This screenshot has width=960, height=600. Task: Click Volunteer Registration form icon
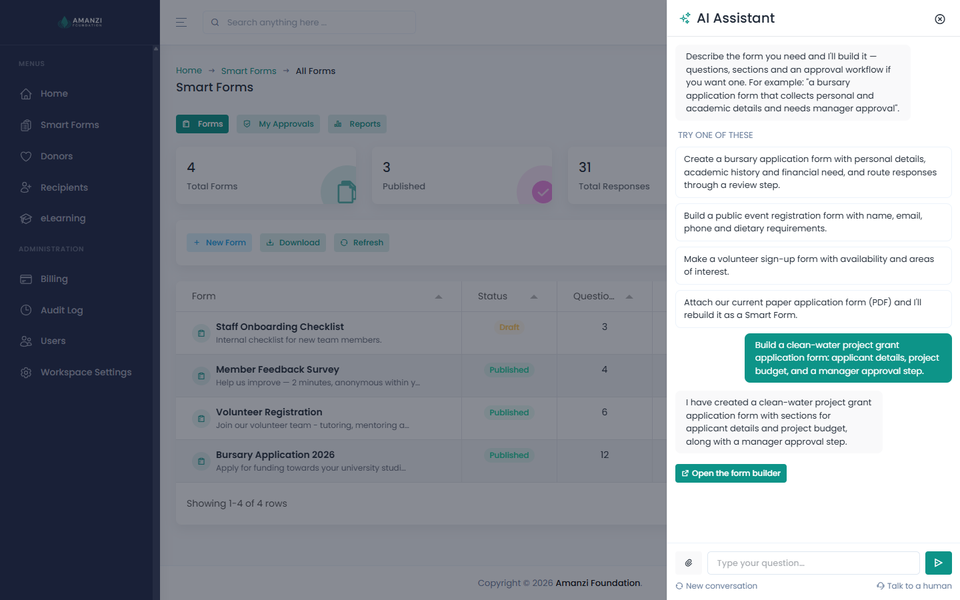pos(201,419)
